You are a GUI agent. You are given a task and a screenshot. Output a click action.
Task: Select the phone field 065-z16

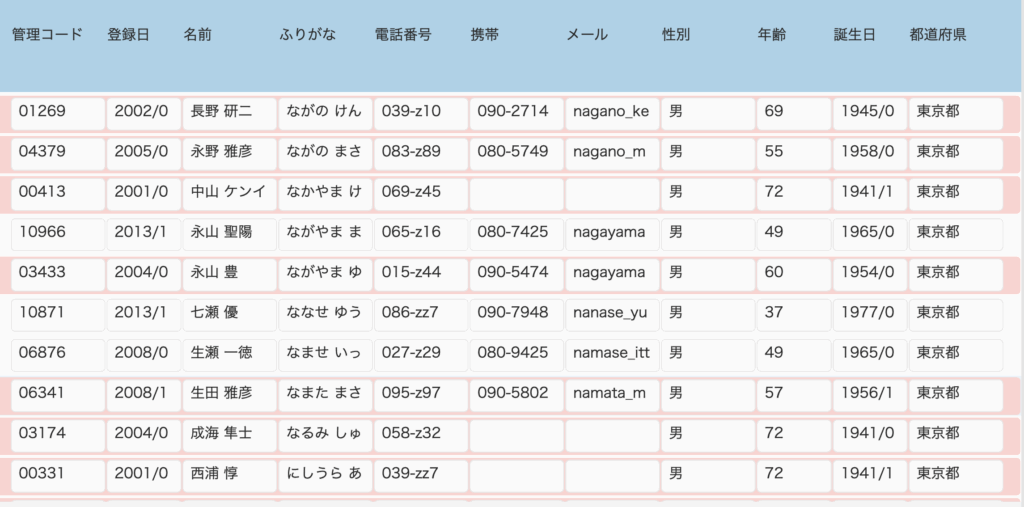(420, 233)
